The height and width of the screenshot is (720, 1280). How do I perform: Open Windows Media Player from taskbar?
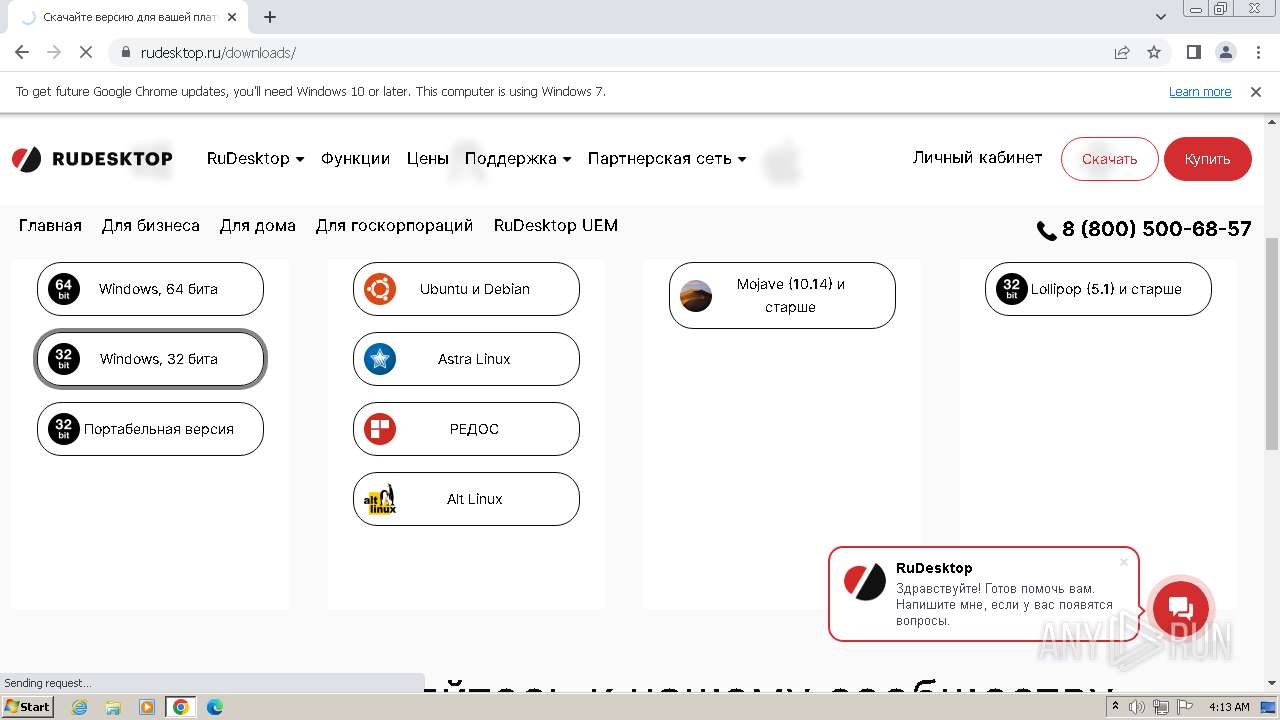147,707
